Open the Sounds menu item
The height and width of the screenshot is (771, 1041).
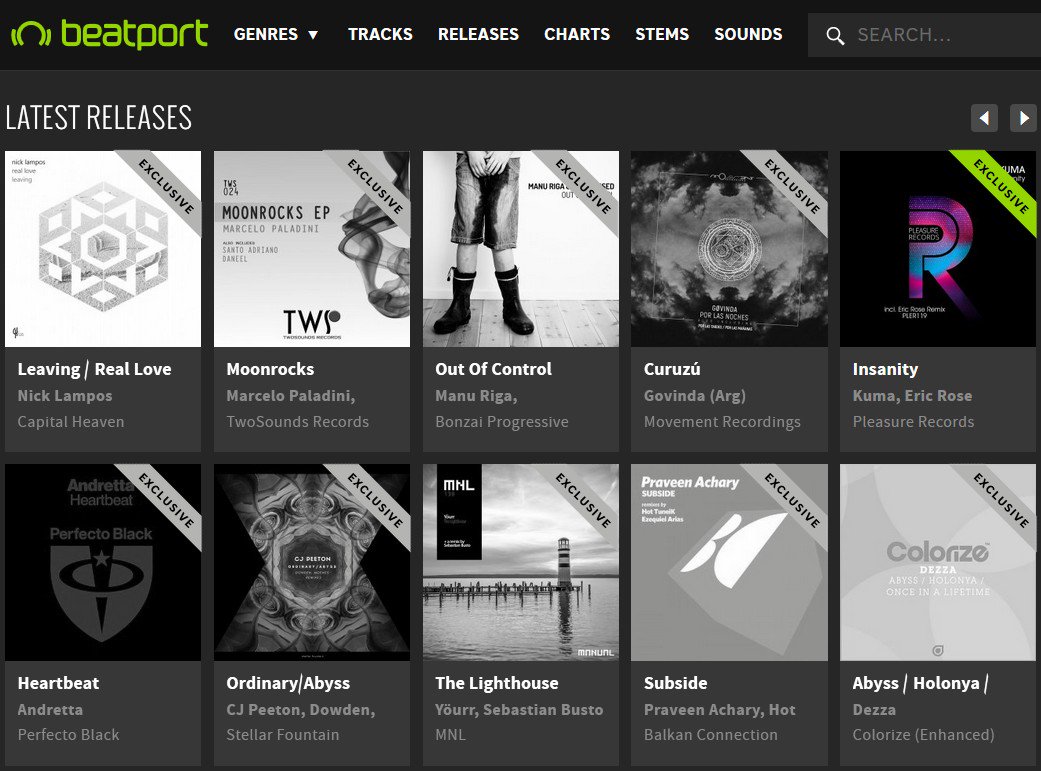pyautogui.click(x=748, y=35)
